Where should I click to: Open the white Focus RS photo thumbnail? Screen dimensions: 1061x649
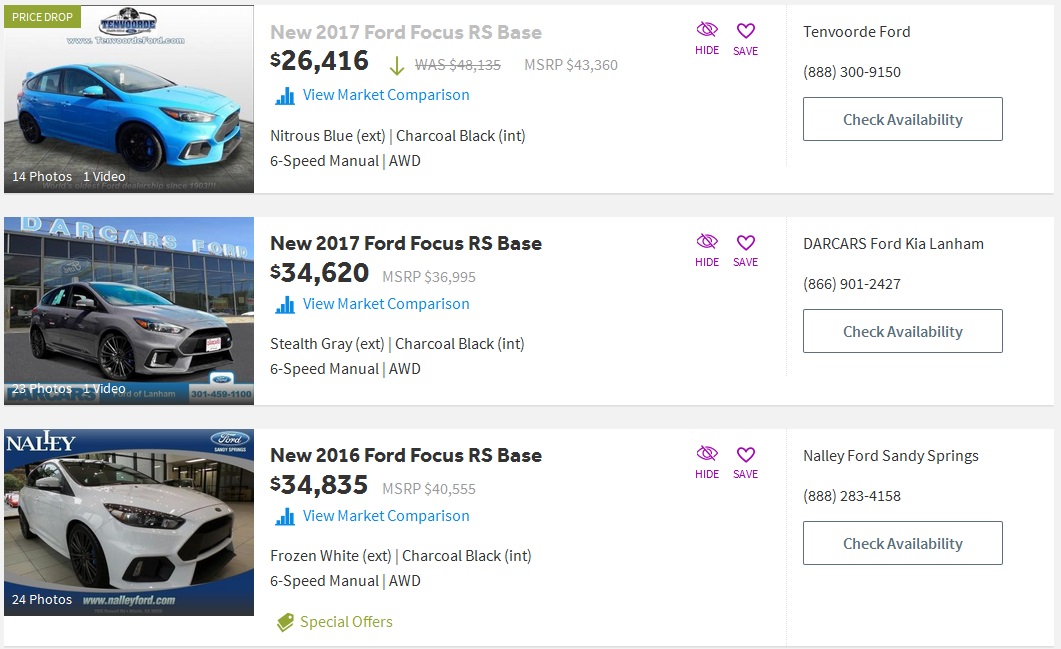(x=129, y=522)
